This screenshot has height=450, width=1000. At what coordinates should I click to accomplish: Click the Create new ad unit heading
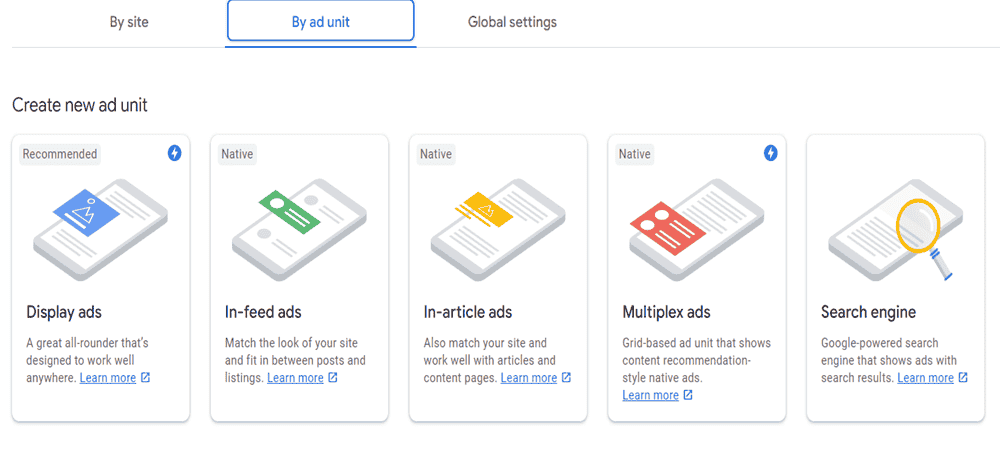click(x=80, y=105)
